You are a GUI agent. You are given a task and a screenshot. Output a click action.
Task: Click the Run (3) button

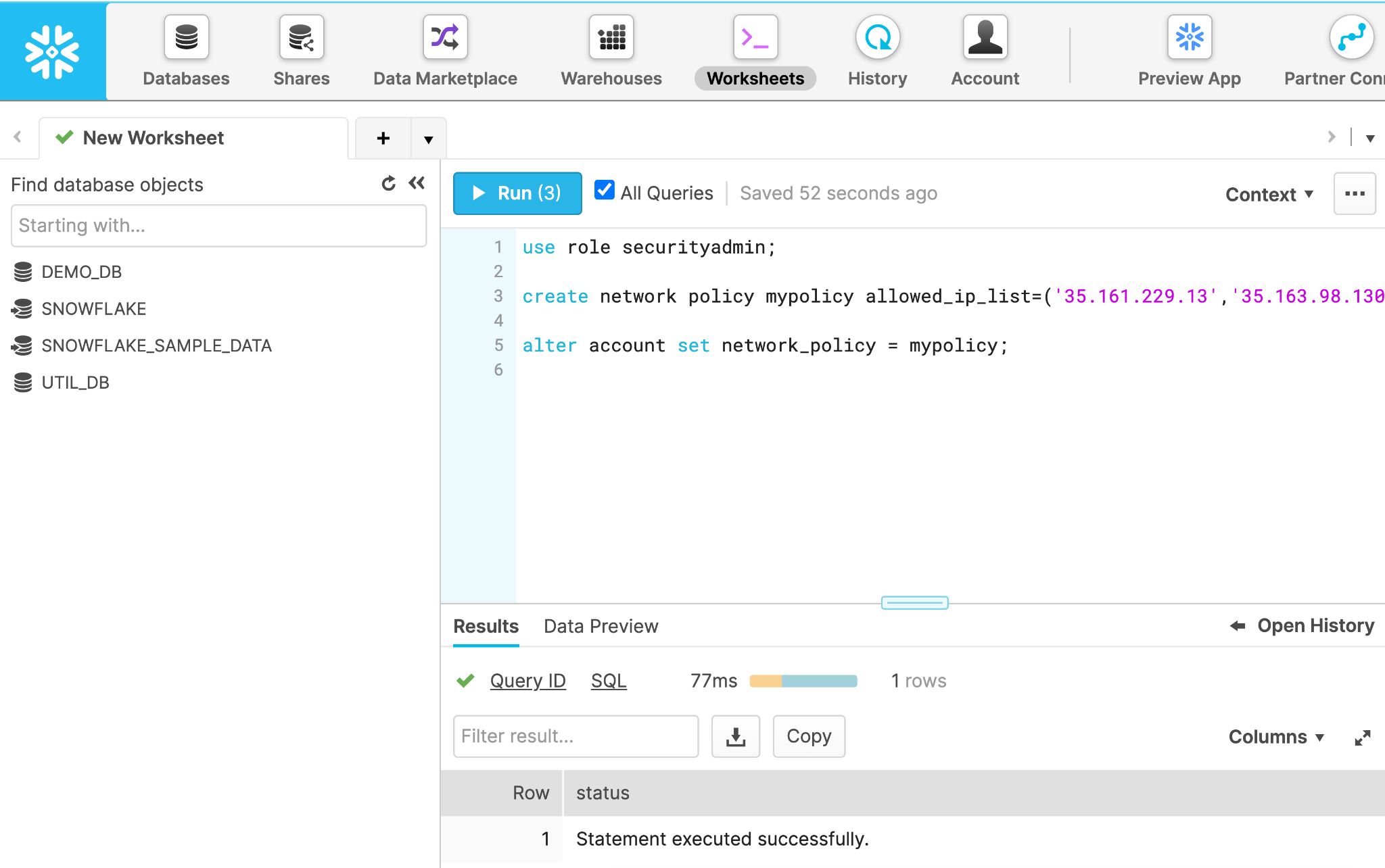(x=516, y=193)
